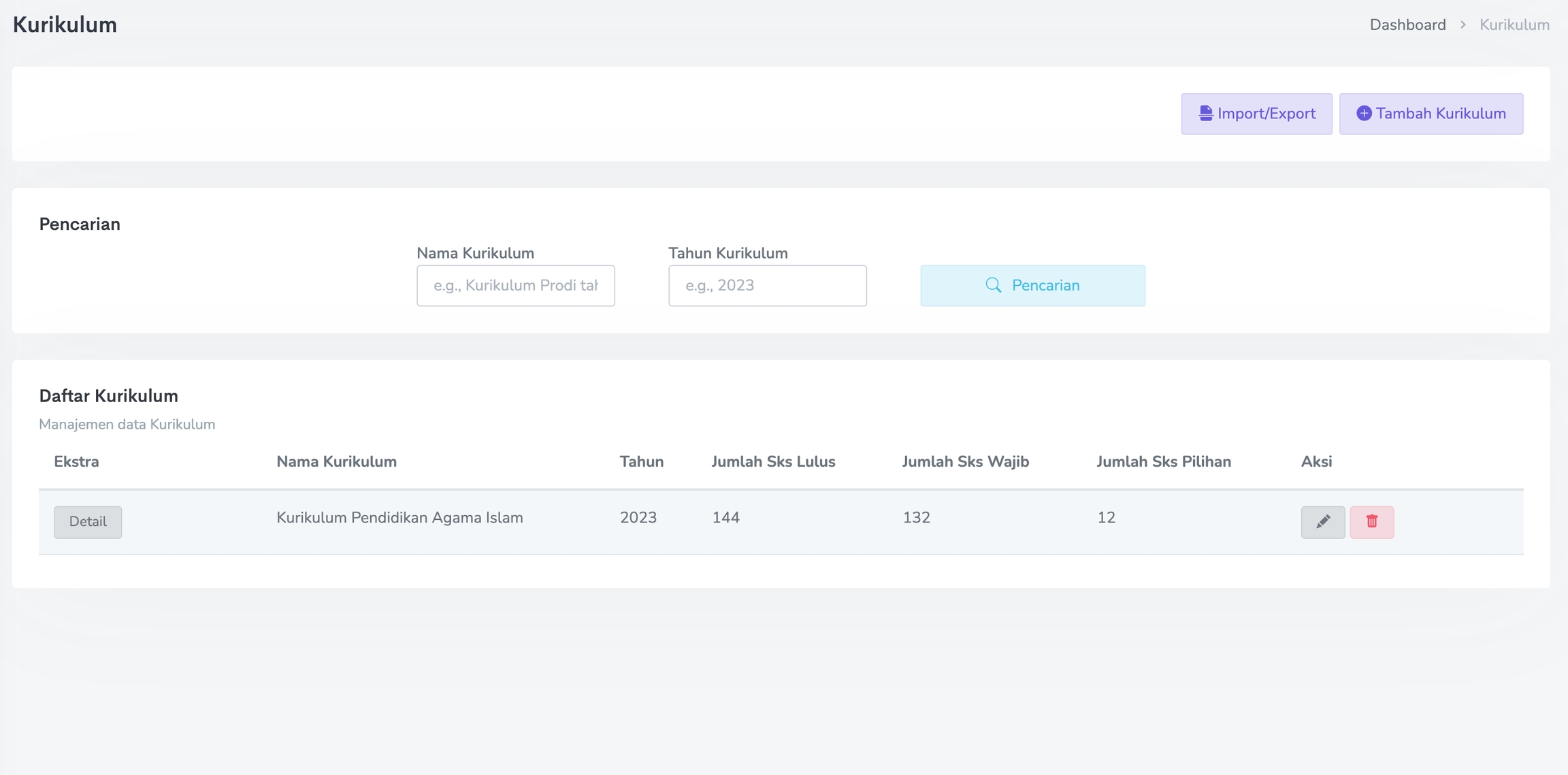
Task: Click the Jumlah Sks Lulus column header
Action: coord(773,462)
